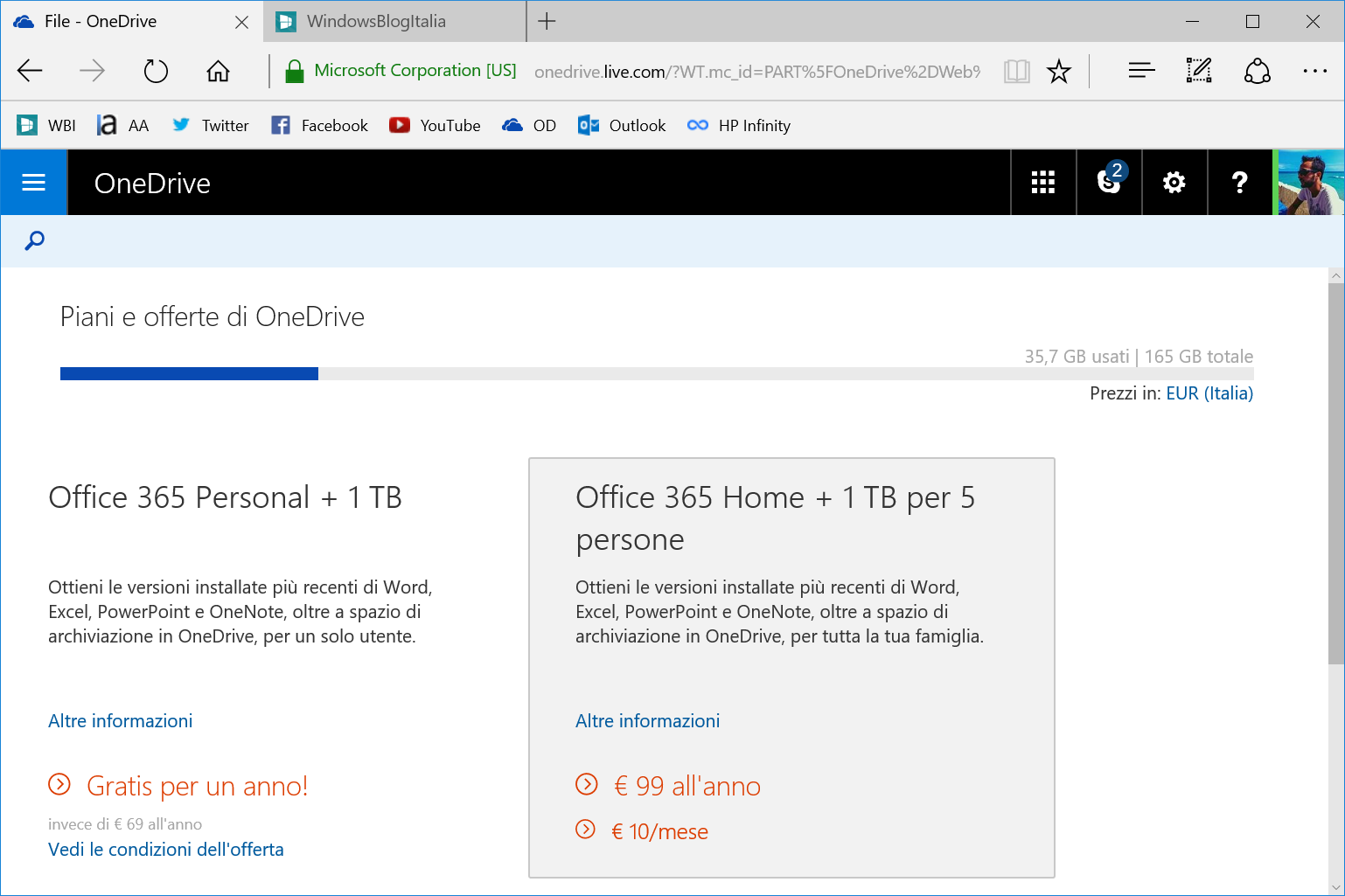The width and height of the screenshot is (1345, 896).
Task: Click the Office 365 Home plan heading
Action: (775, 518)
